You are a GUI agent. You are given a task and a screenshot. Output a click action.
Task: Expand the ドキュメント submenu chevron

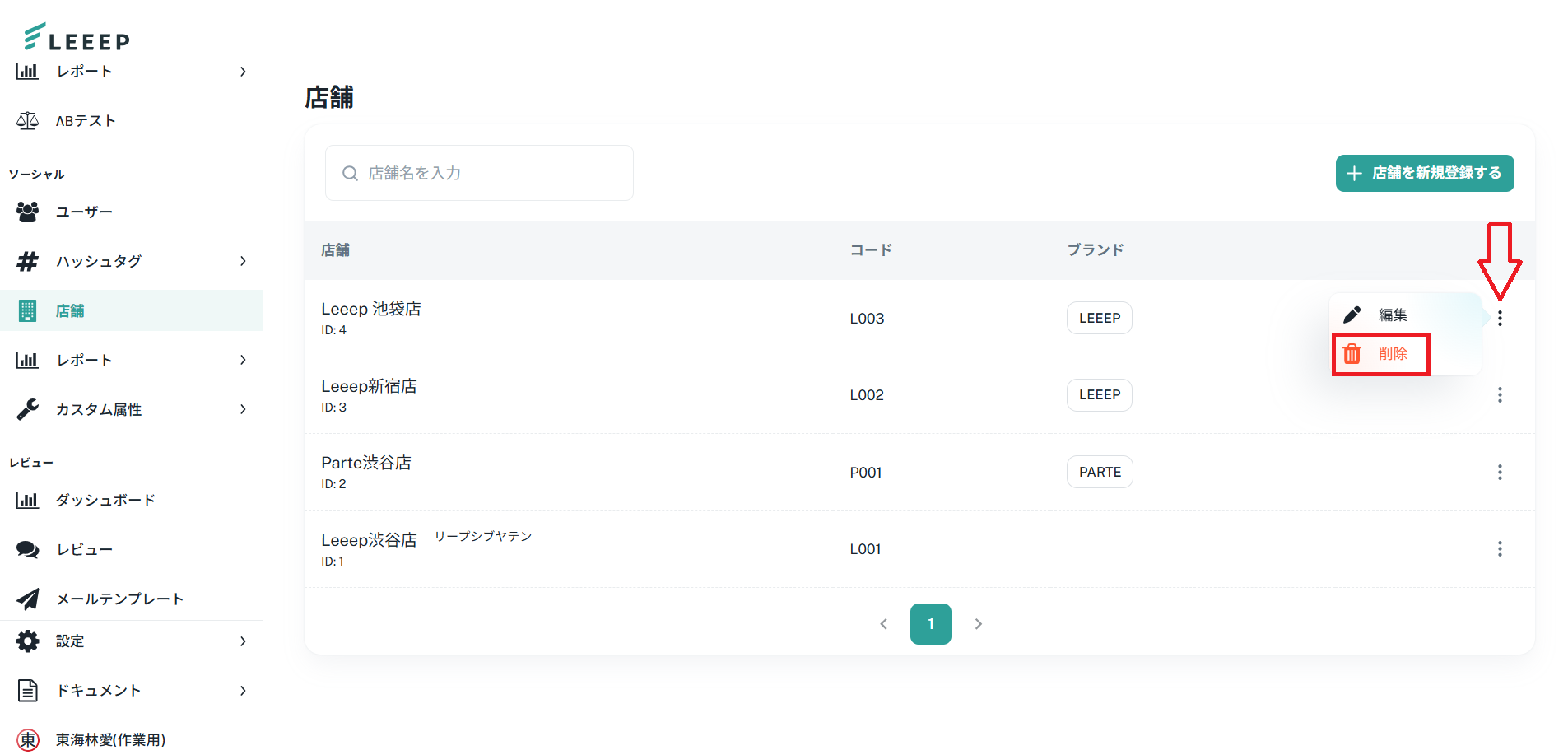click(243, 691)
